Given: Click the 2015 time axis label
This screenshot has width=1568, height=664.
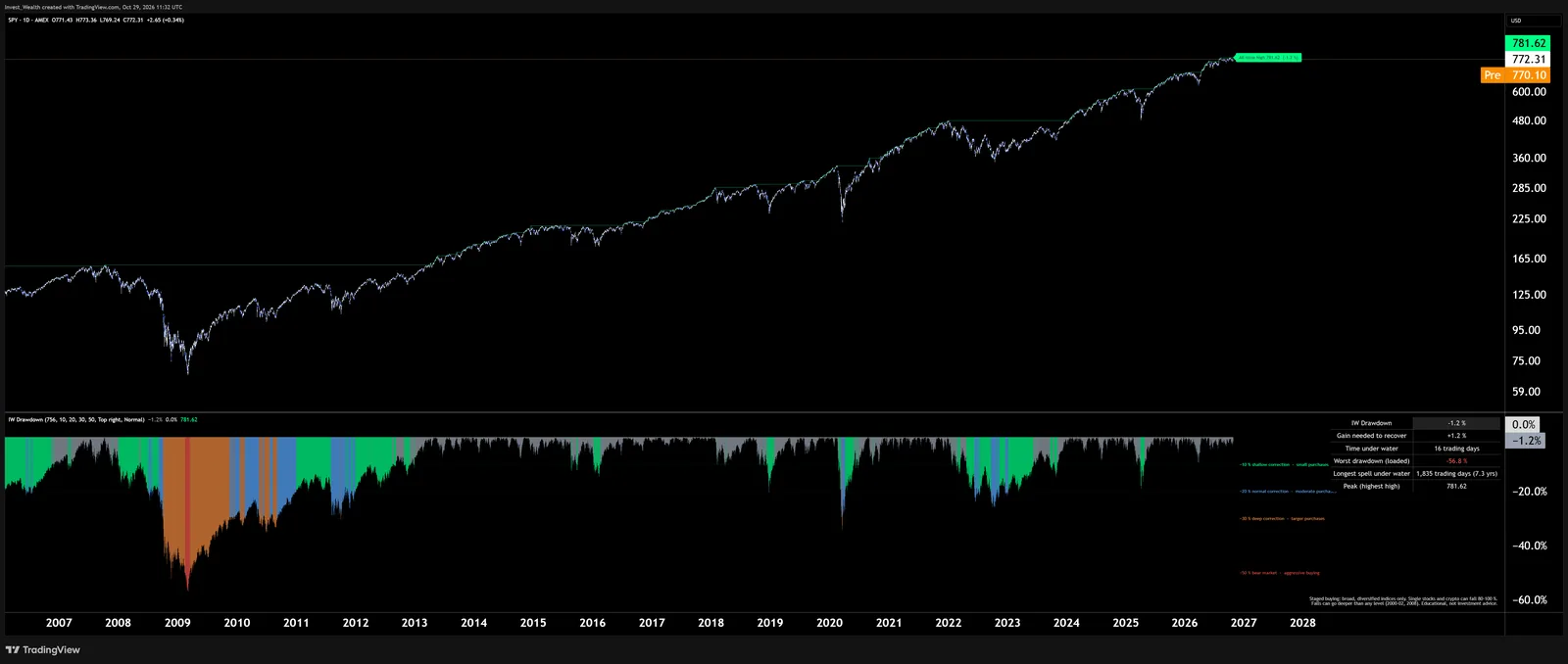Looking at the screenshot, I should (533, 623).
